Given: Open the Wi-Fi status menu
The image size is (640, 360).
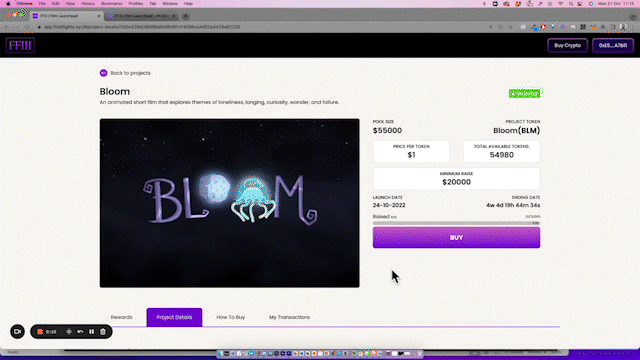Looking at the screenshot, I should click(560, 4).
